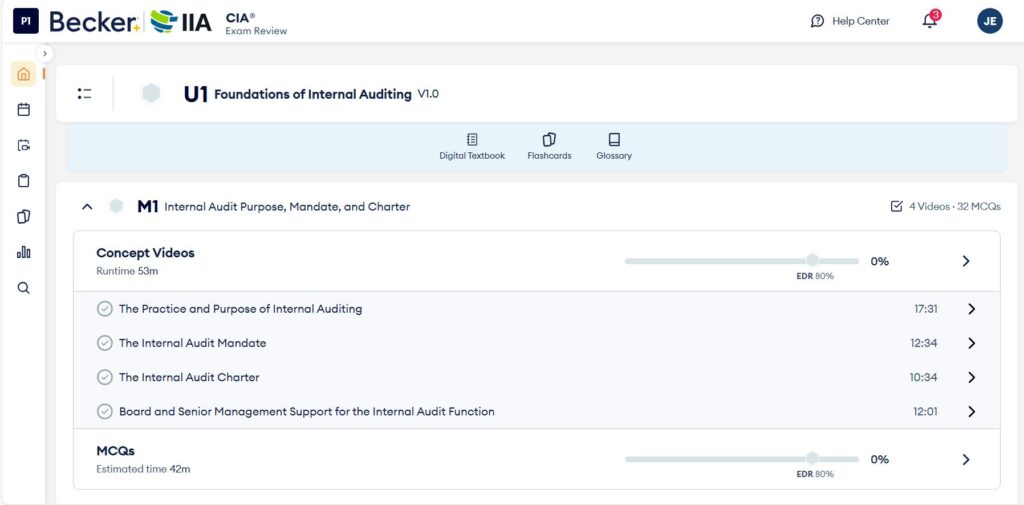Open the notifications bell icon
The height and width of the screenshot is (505, 1024).
click(x=930, y=21)
